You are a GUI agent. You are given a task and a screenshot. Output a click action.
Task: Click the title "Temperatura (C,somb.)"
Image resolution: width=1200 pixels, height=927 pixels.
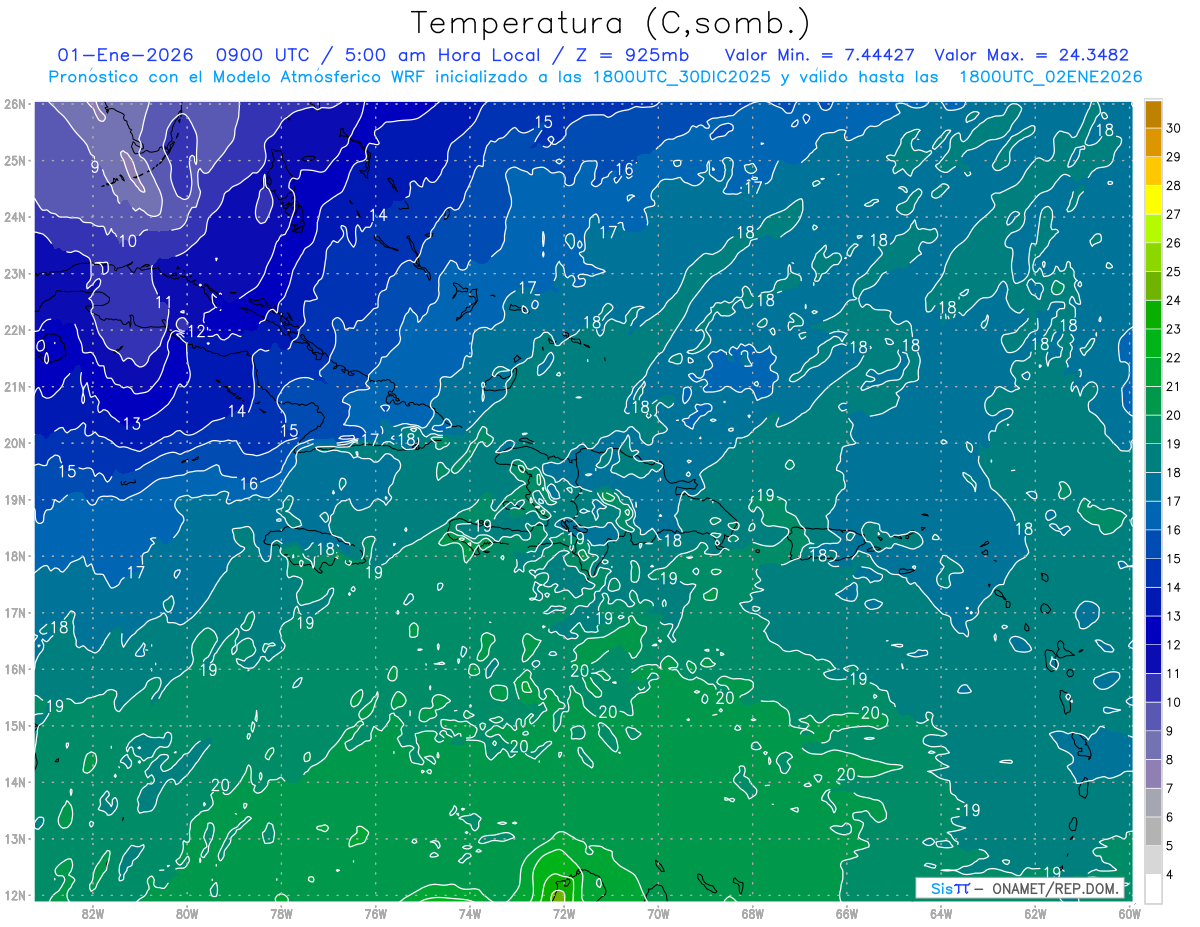tap(610, 23)
